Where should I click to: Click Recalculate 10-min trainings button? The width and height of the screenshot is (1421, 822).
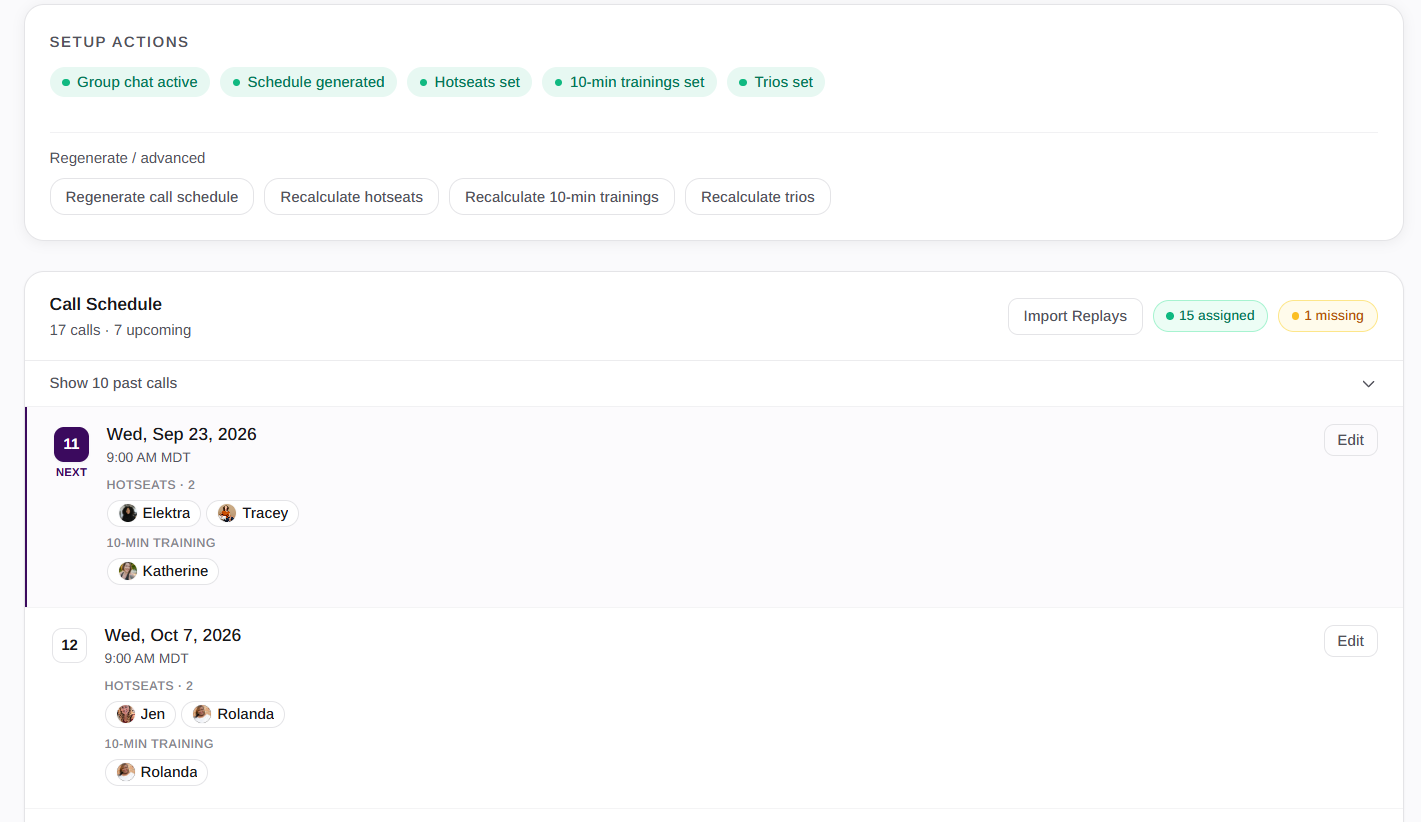(562, 197)
